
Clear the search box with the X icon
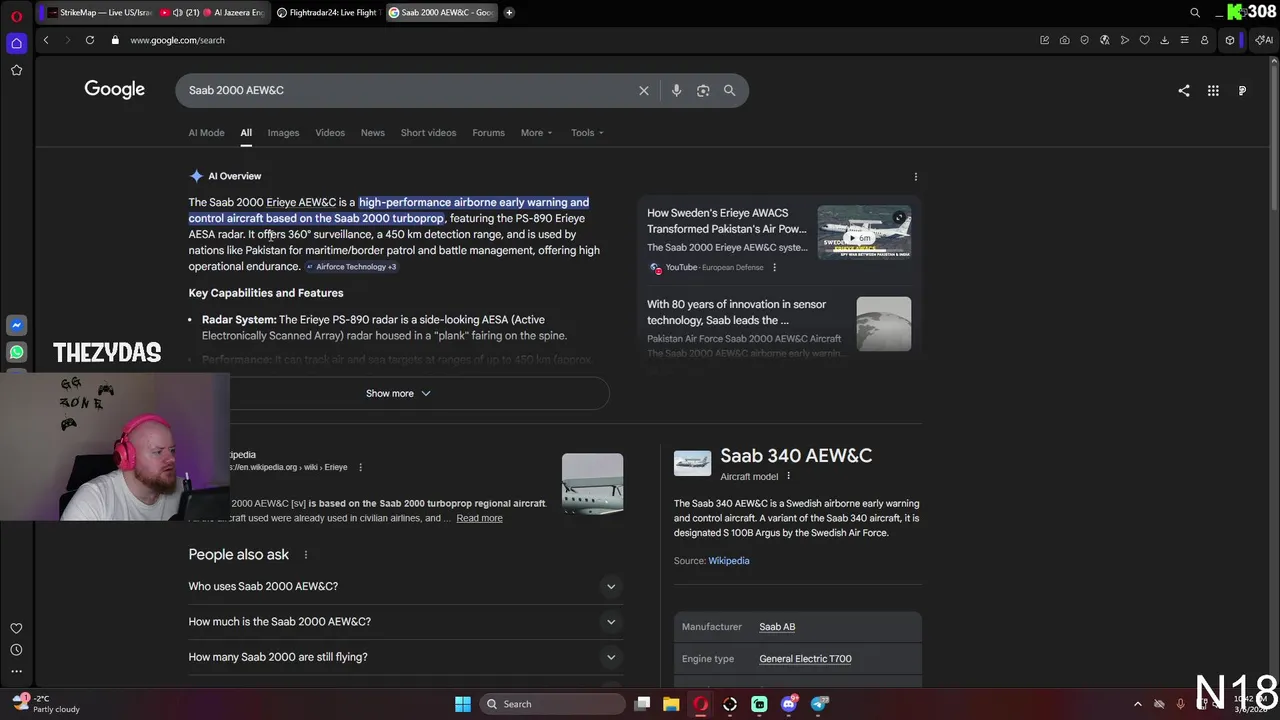(644, 90)
